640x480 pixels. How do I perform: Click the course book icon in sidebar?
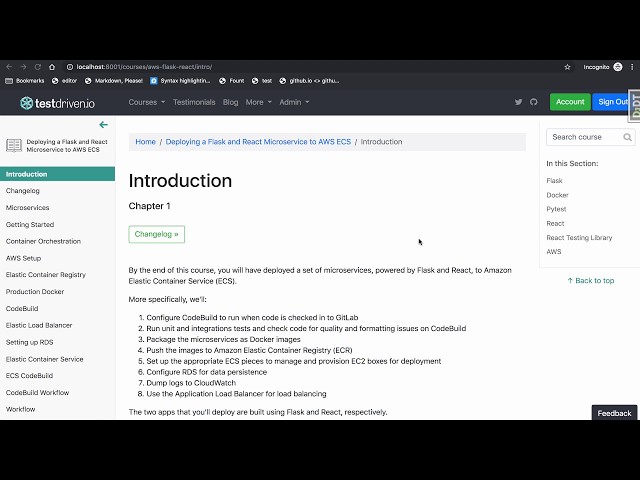point(14,145)
